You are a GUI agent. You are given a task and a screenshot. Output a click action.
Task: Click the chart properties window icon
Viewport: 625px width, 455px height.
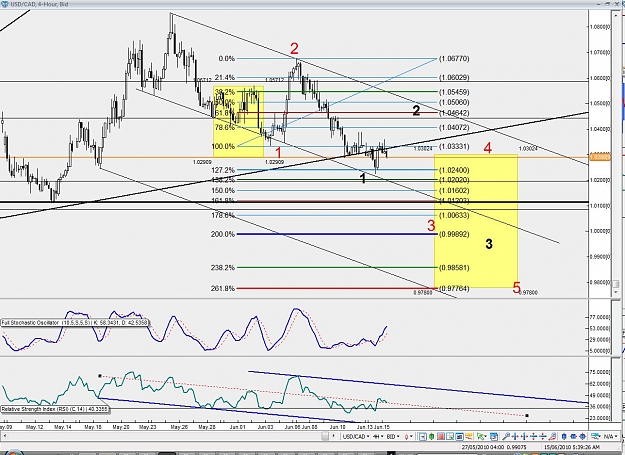pyautogui.click(x=493, y=437)
